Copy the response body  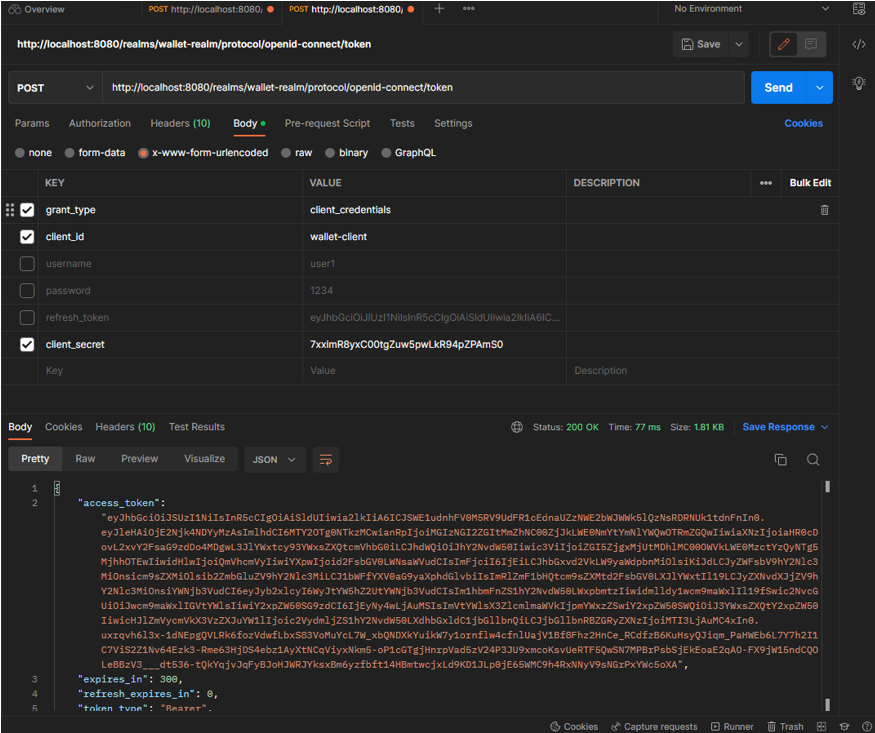(781, 459)
